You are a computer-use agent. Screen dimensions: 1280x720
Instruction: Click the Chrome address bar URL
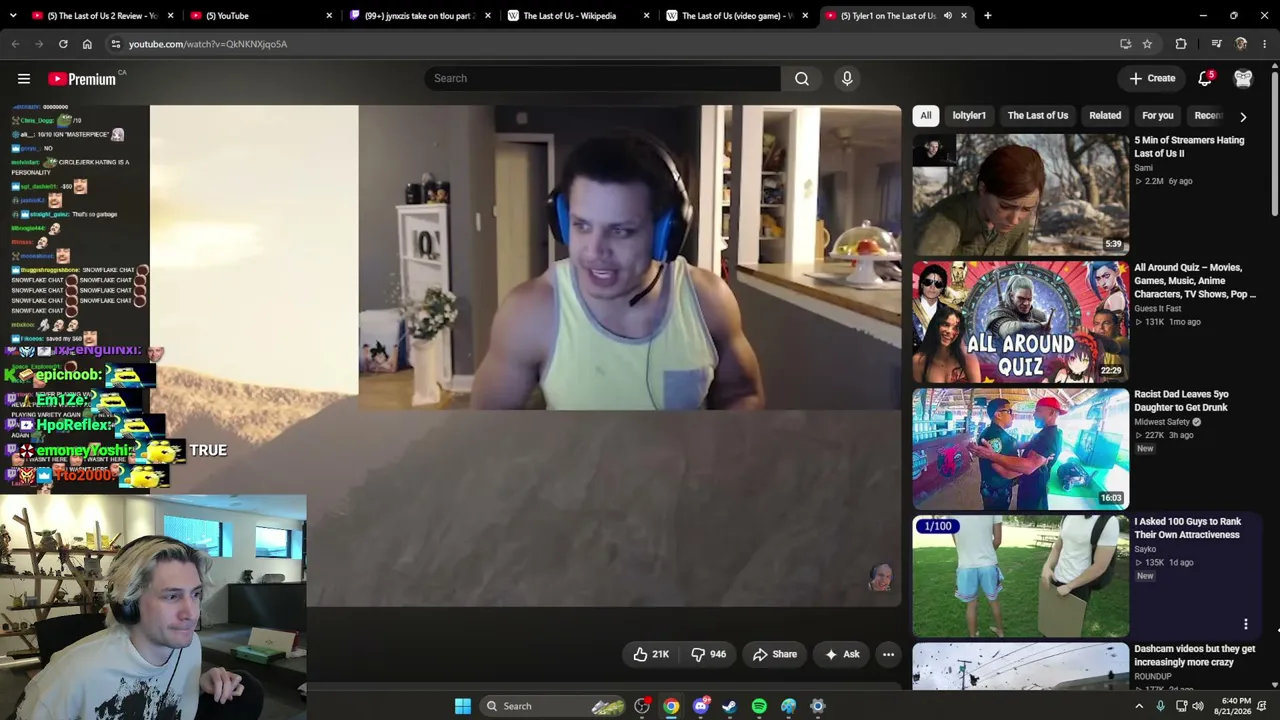click(208, 44)
